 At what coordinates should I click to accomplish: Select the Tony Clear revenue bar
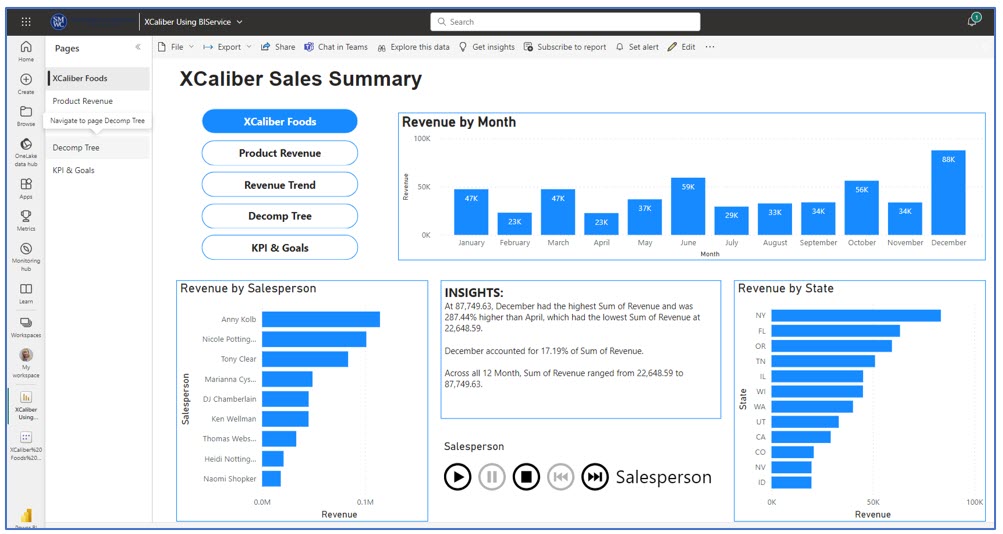(305, 359)
